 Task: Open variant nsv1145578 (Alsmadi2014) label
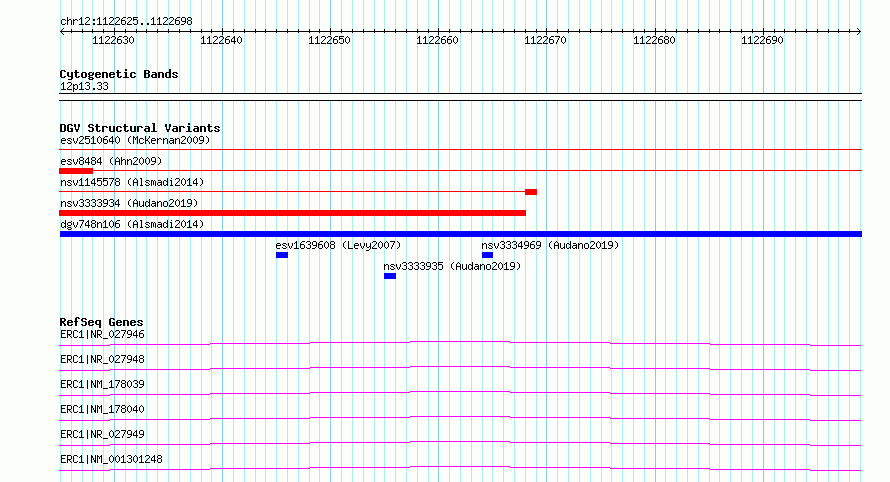point(132,182)
